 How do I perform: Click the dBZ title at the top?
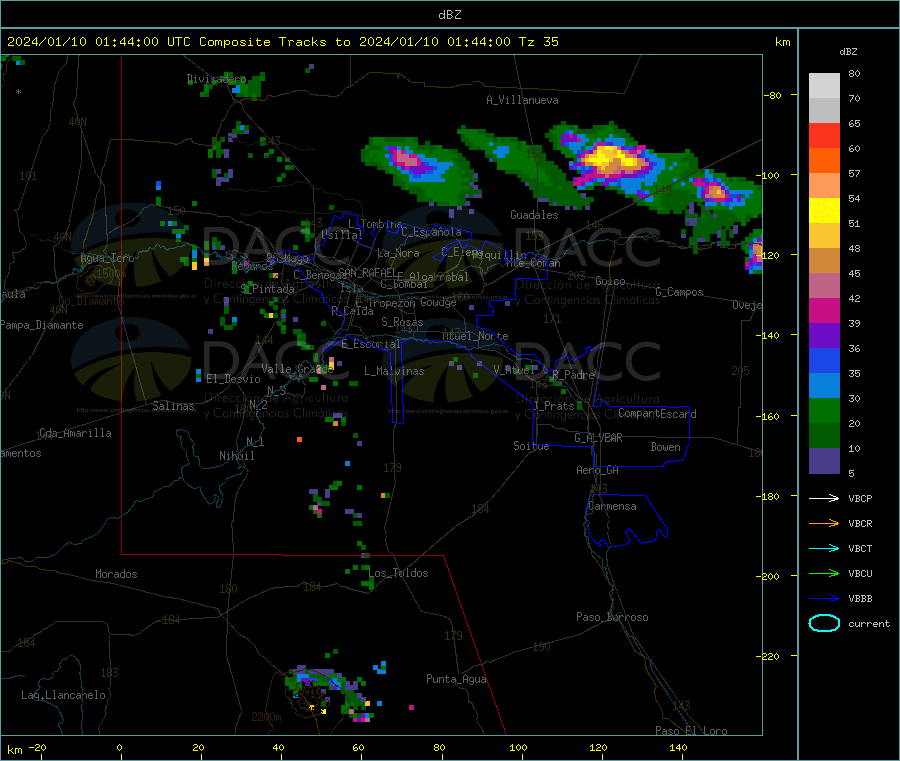[449, 15]
